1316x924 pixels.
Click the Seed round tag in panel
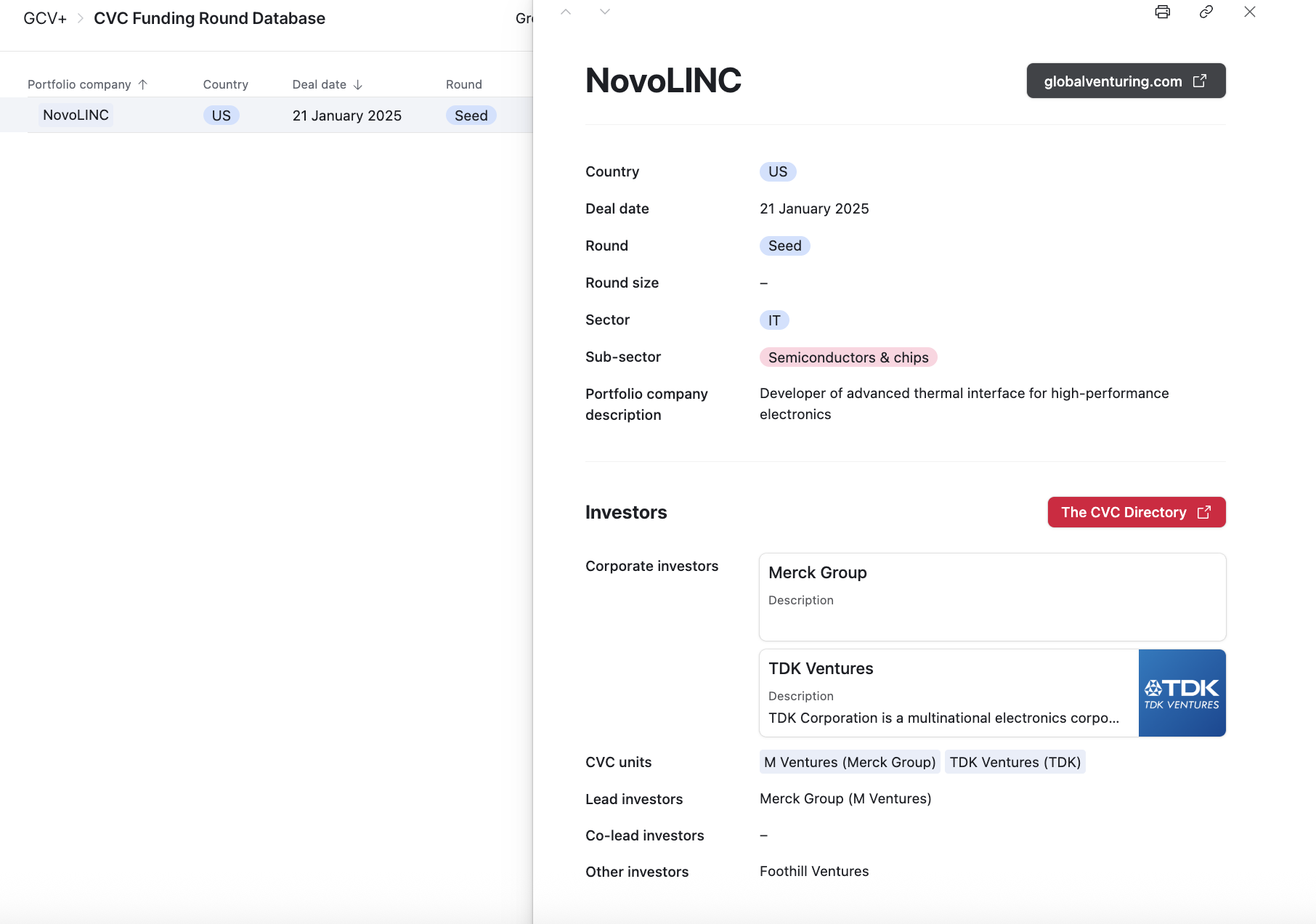(784, 246)
